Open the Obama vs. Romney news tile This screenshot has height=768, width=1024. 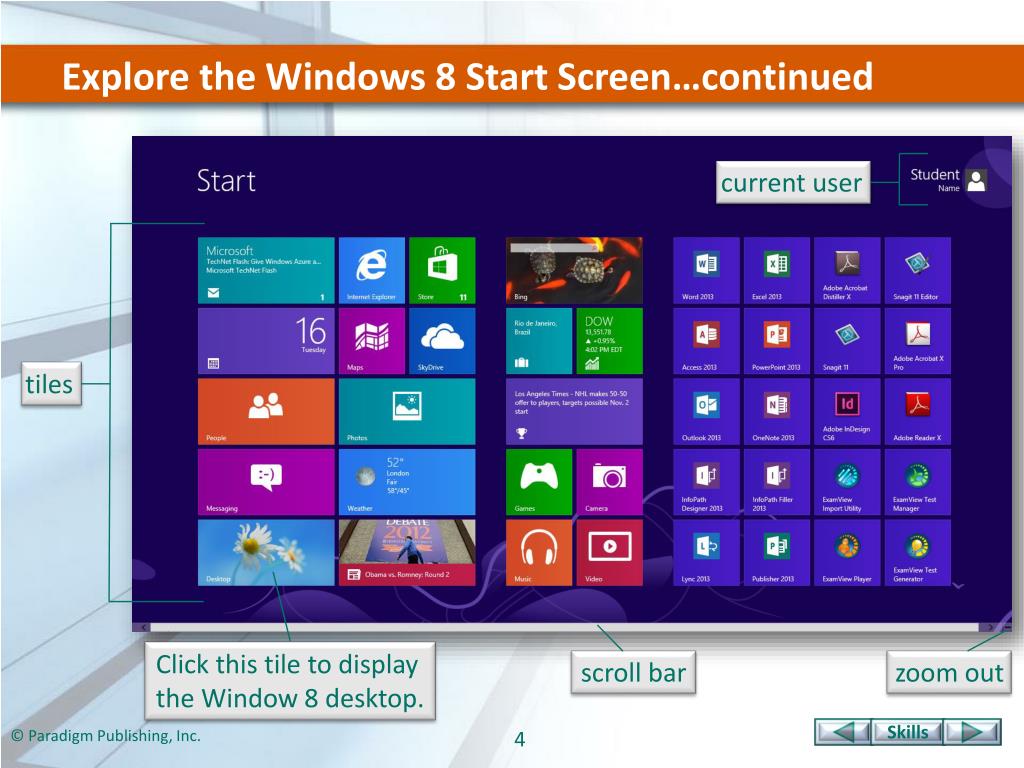(407, 552)
